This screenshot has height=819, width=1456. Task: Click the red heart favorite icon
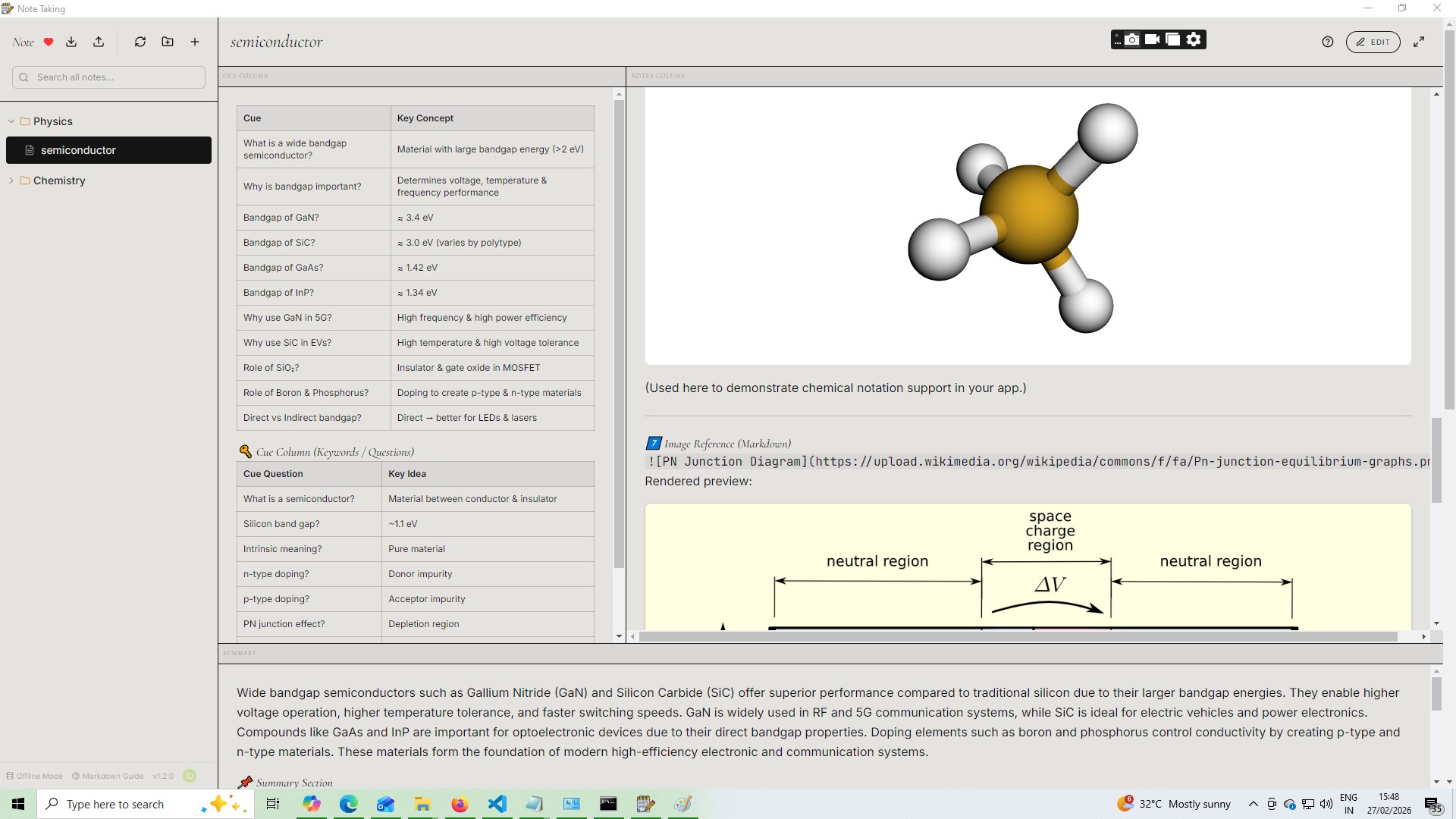tap(49, 42)
